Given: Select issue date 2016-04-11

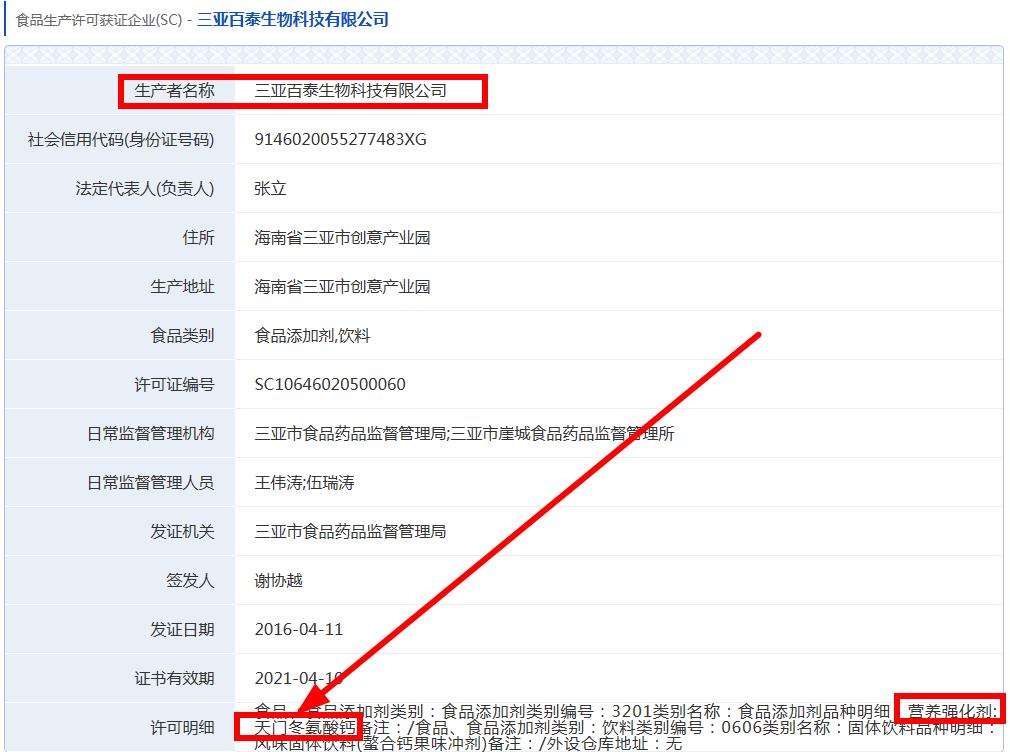Looking at the screenshot, I should click(299, 630).
